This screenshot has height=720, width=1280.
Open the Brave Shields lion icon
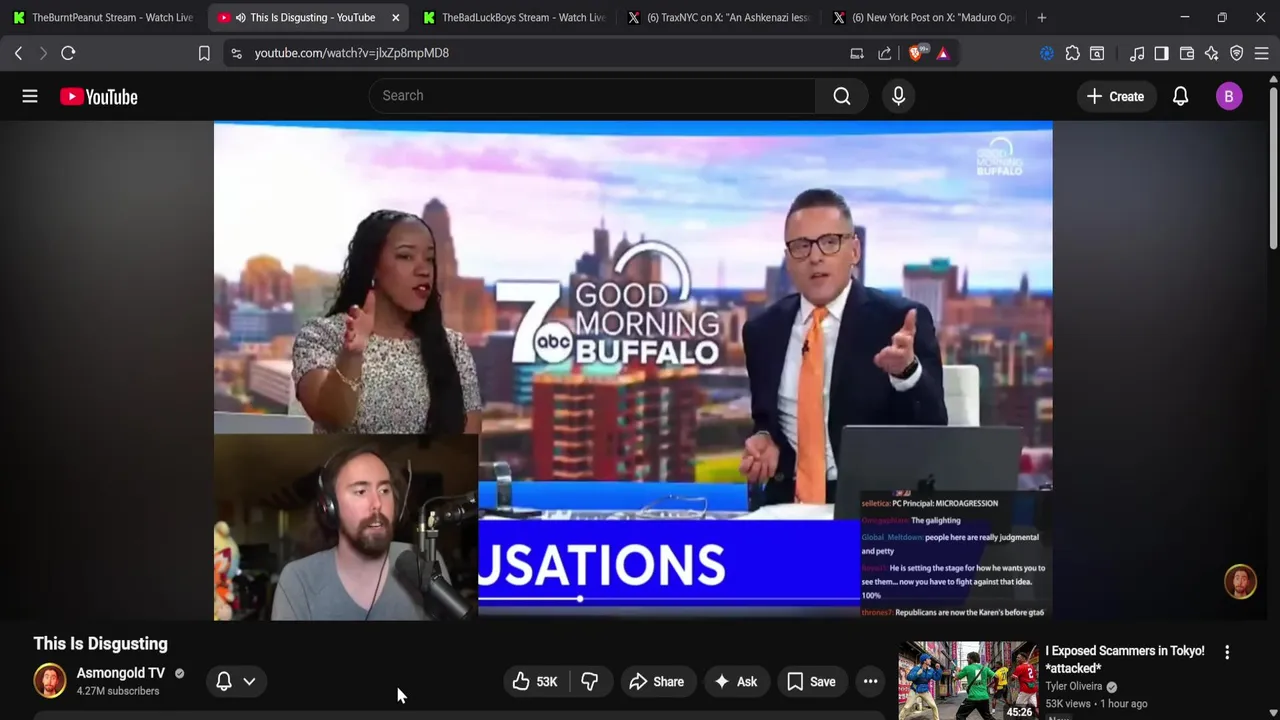point(916,53)
